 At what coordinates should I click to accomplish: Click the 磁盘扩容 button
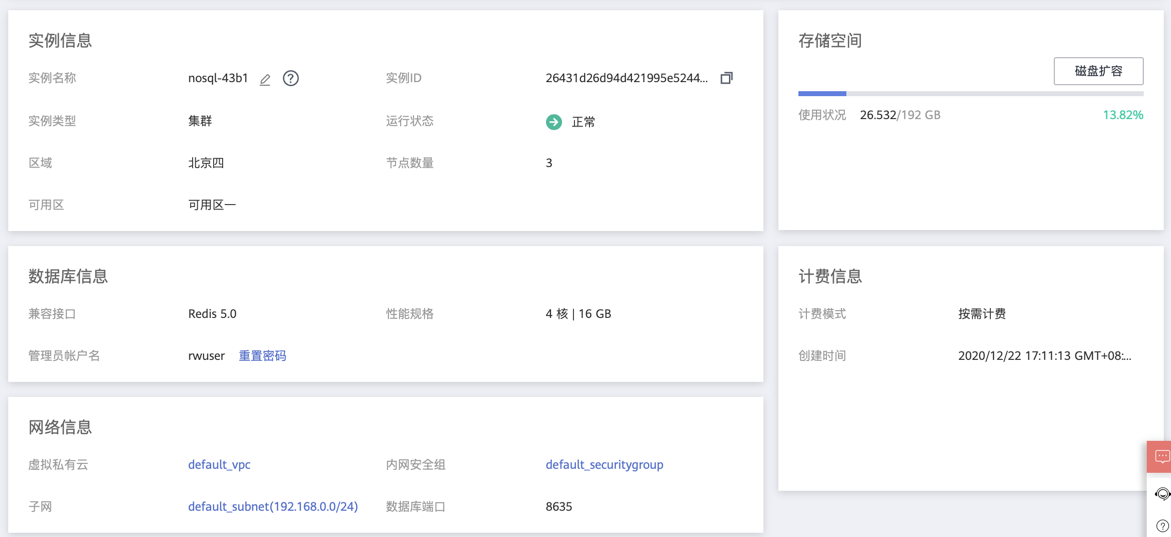(x=1098, y=71)
